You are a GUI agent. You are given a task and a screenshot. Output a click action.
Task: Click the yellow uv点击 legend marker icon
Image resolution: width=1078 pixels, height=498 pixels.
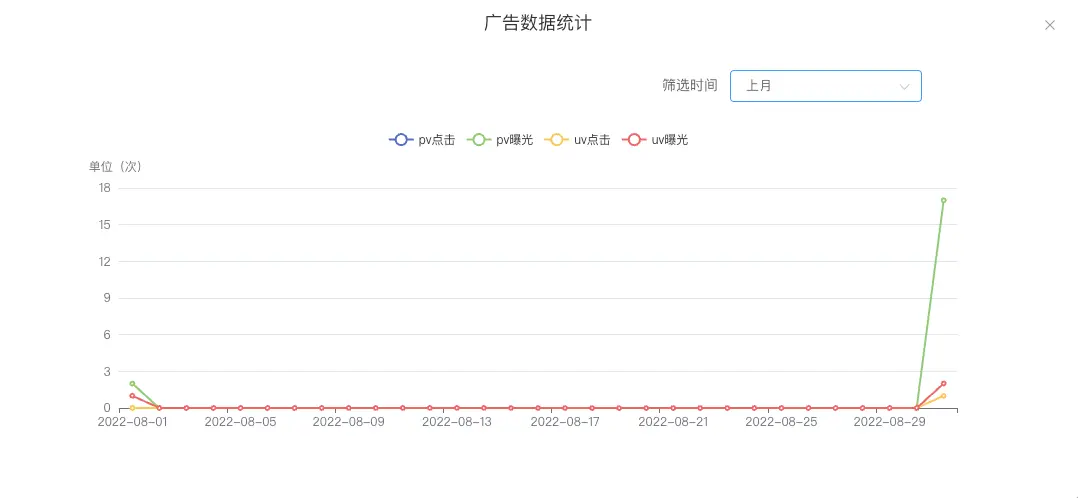(x=557, y=140)
